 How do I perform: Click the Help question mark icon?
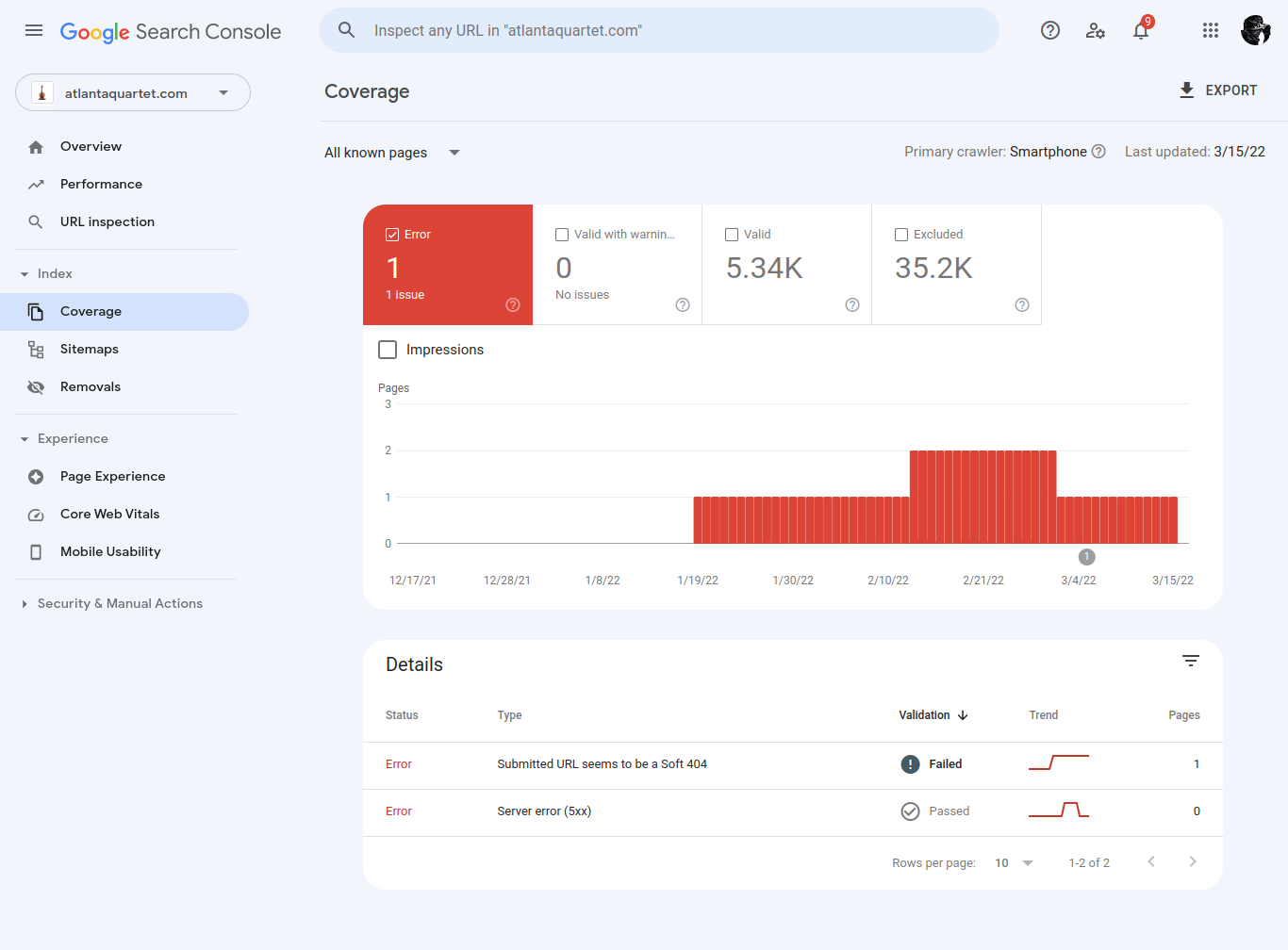pos(1049,30)
